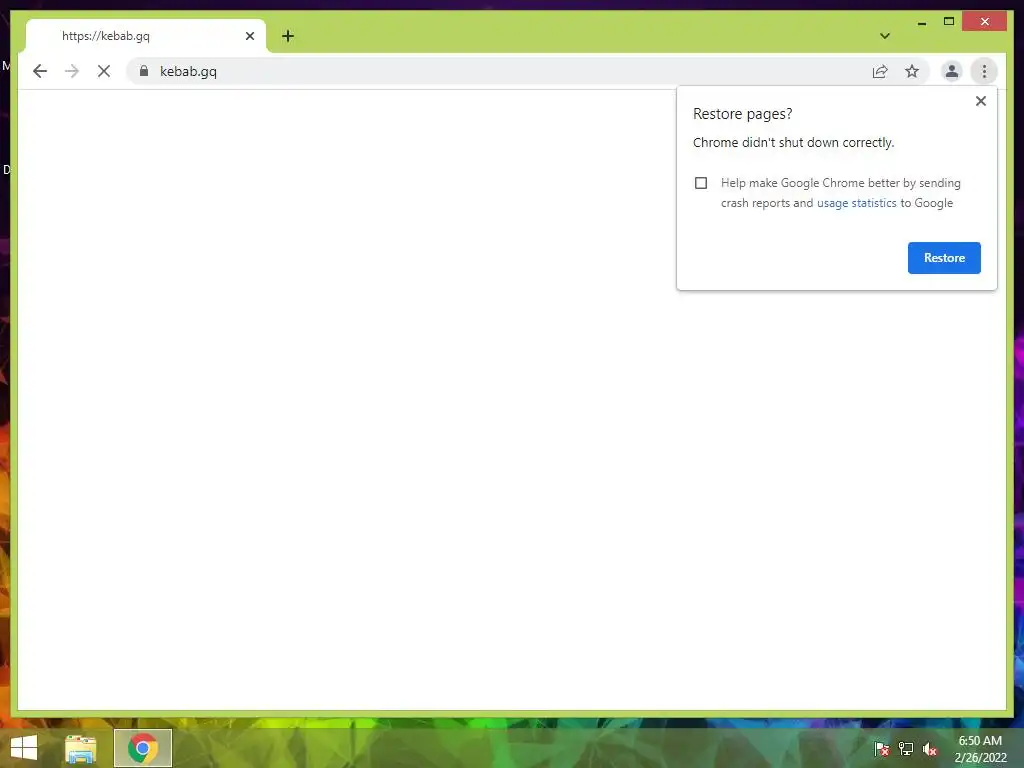This screenshot has width=1024, height=768.
Task: Open a new tab with the plus button
Action: (x=288, y=36)
